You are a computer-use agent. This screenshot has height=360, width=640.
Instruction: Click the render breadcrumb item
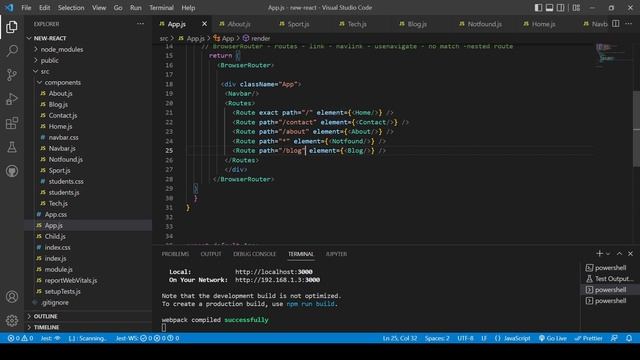click(x=256, y=38)
